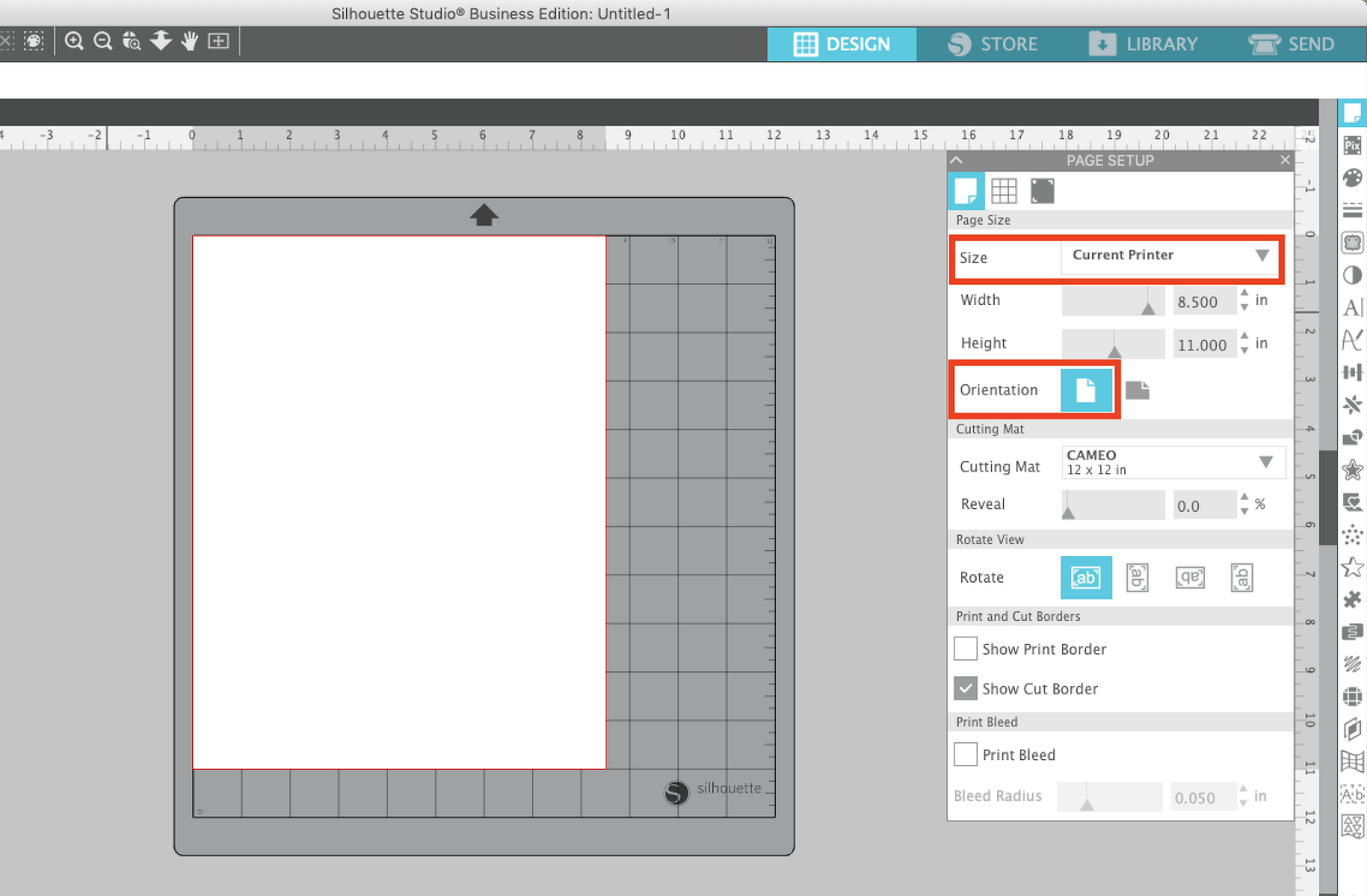1367x896 pixels.
Task: Collapse the Page Setup panel chevron
Action: (957, 161)
